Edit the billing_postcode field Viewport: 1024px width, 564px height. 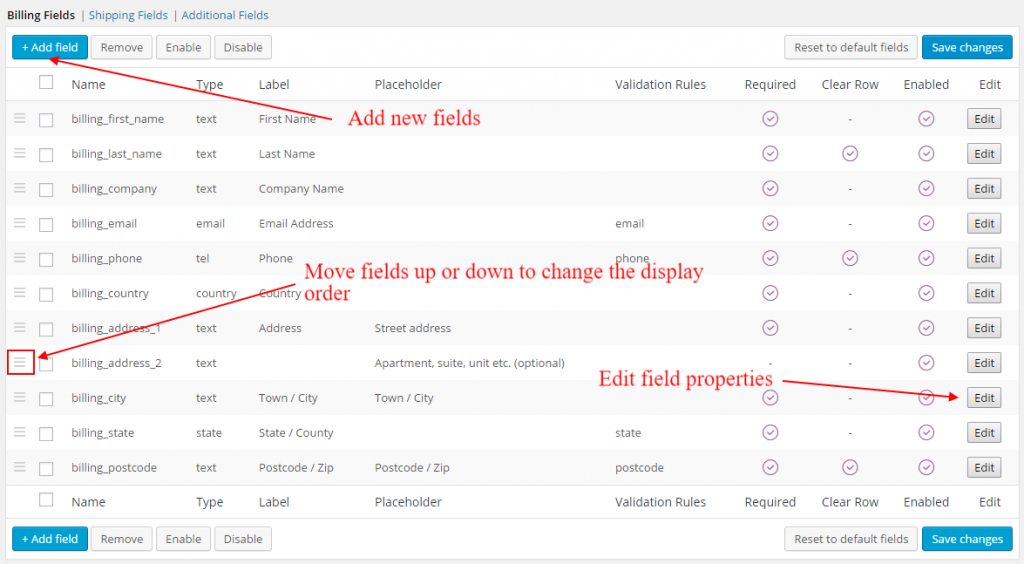coord(984,467)
